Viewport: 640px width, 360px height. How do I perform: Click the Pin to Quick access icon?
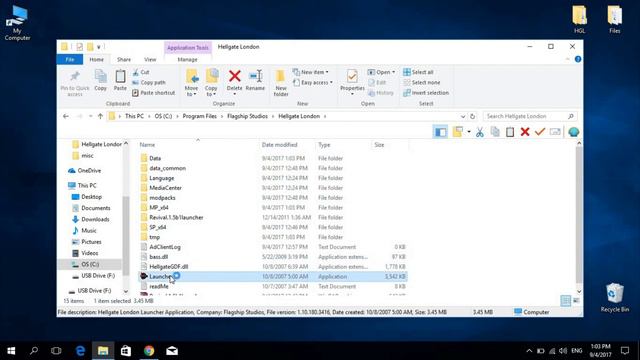(75, 76)
